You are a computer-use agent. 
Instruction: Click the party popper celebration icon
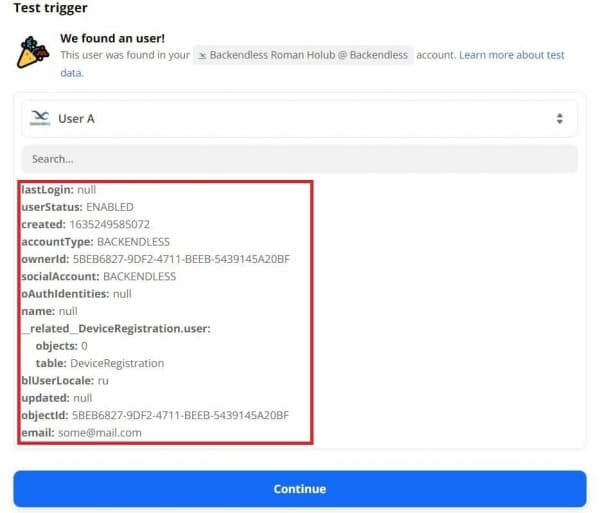33,53
